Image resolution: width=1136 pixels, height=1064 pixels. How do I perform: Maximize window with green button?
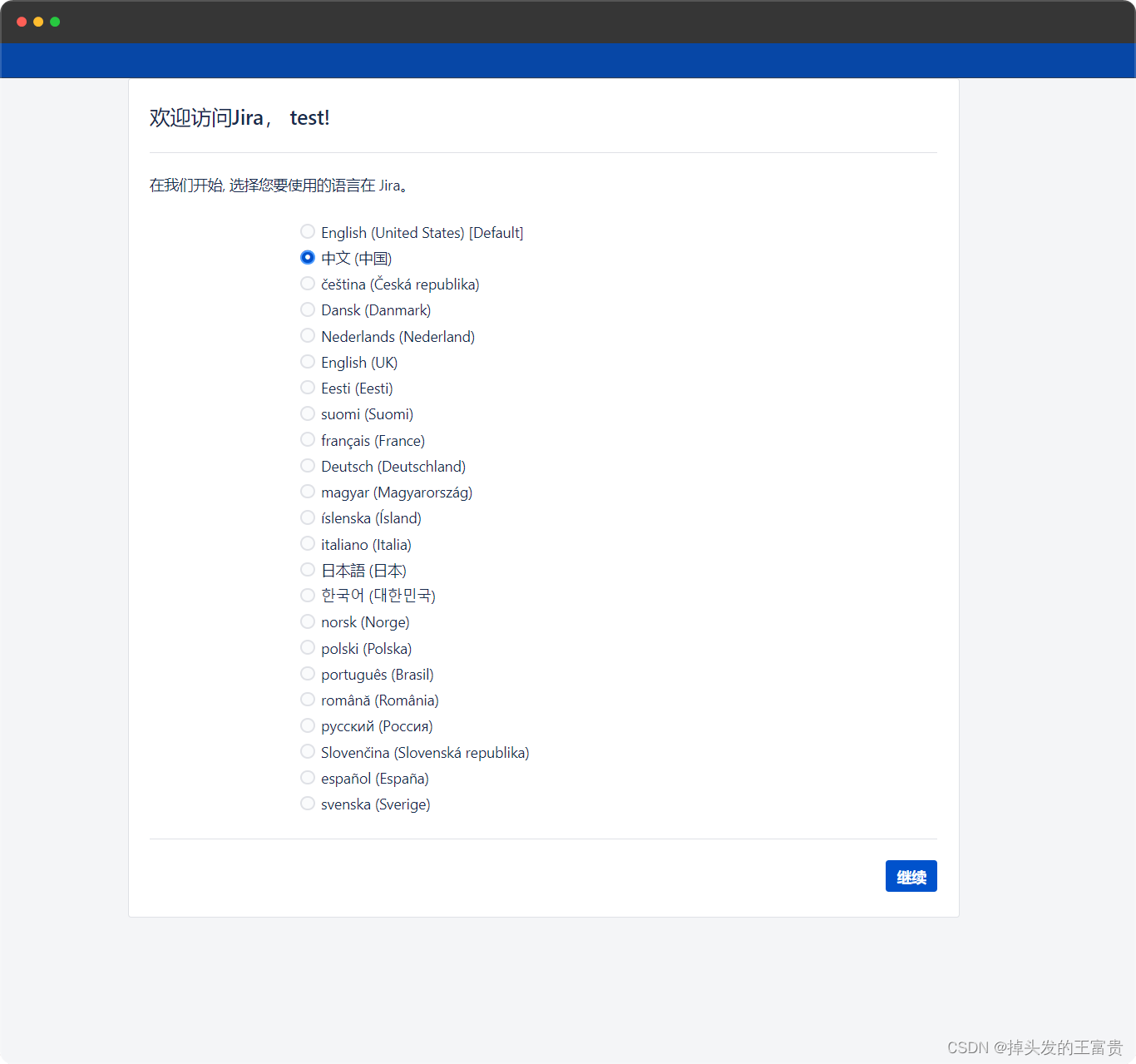pos(55,22)
